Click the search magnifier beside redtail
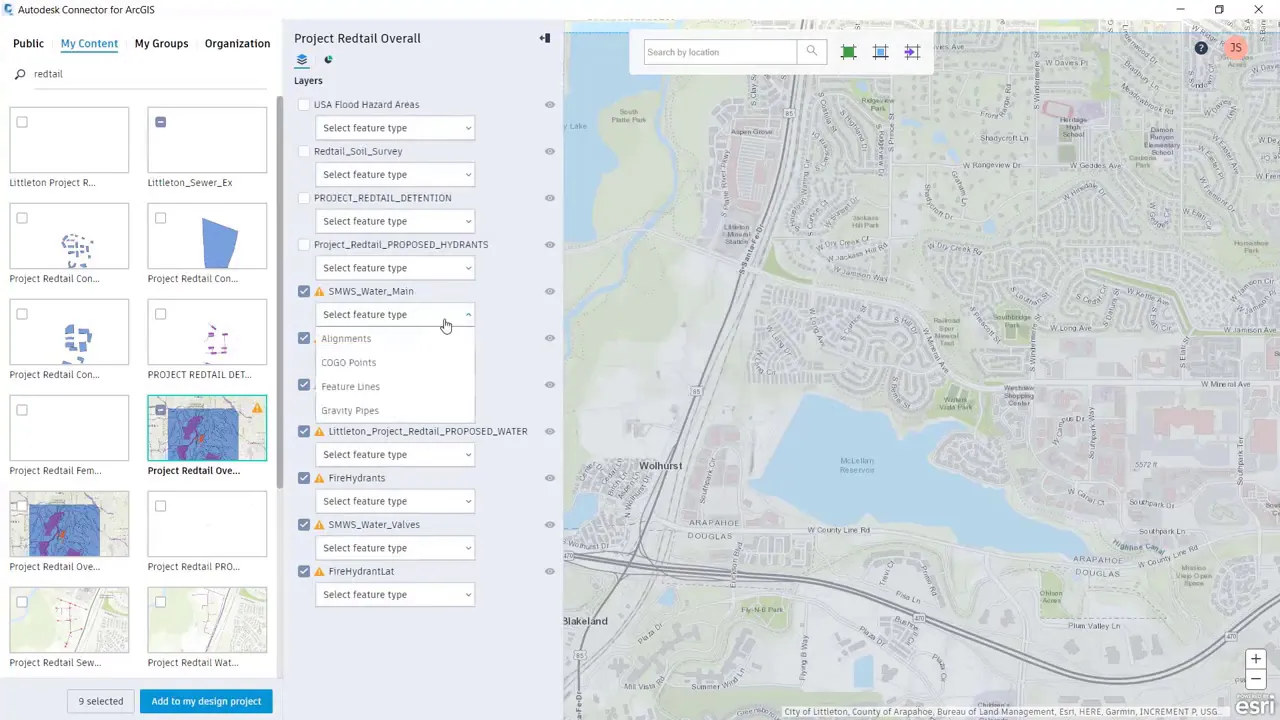 (x=20, y=74)
